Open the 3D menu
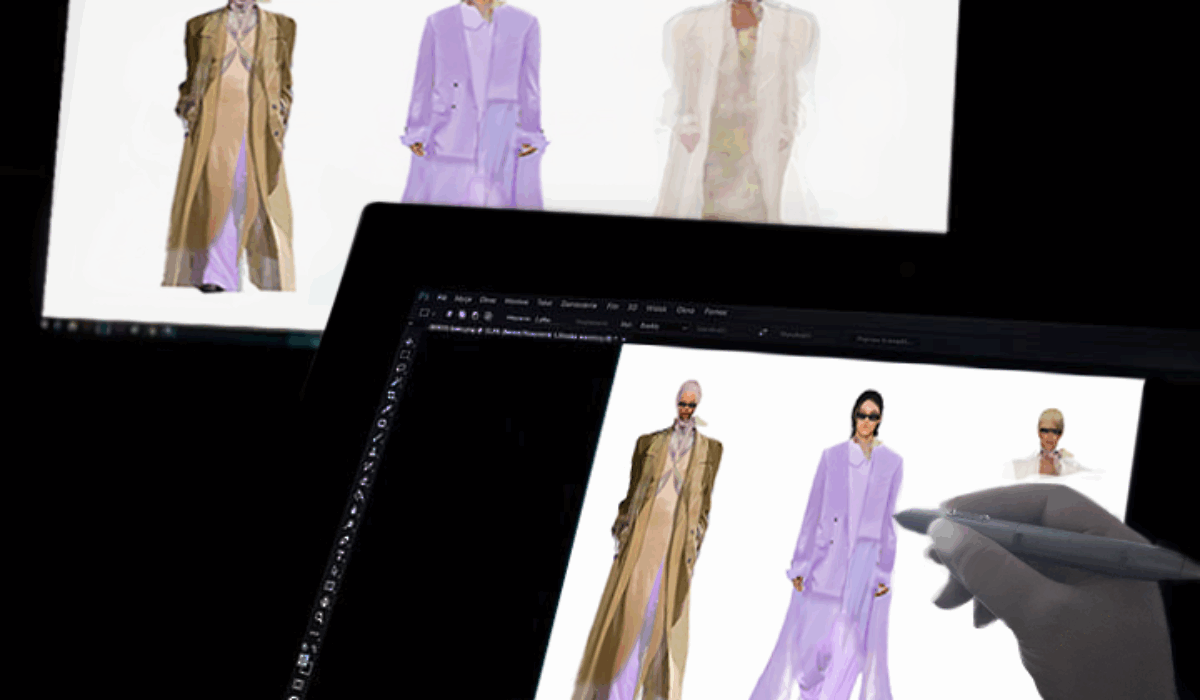The width and height of the screenshot is (1200, 700). [x=632, y=308]
